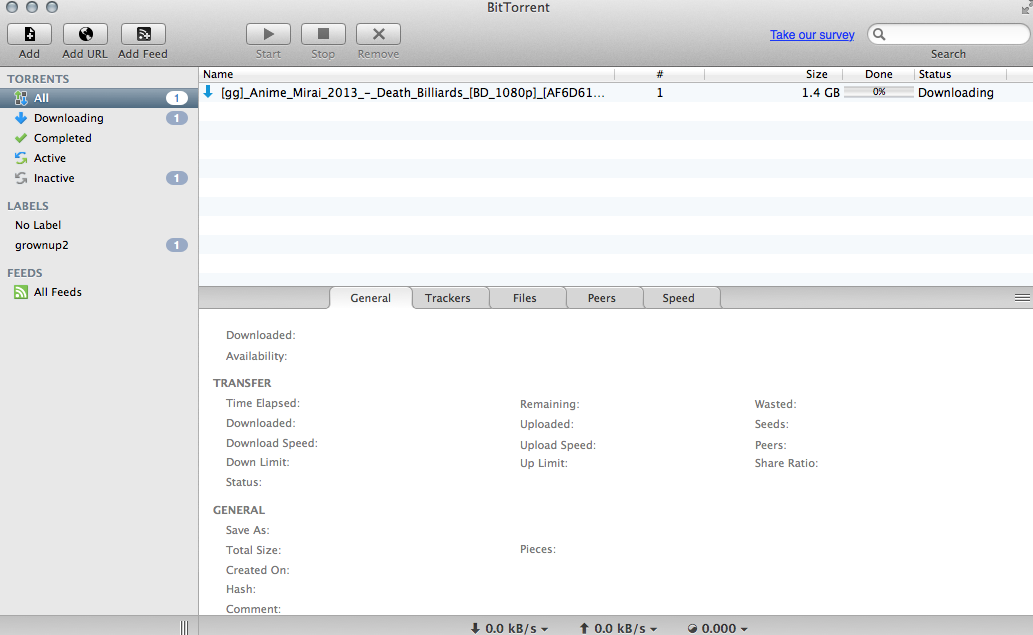
Task: Click the Remove torrent X icon
Action: (x=378, y=34)
